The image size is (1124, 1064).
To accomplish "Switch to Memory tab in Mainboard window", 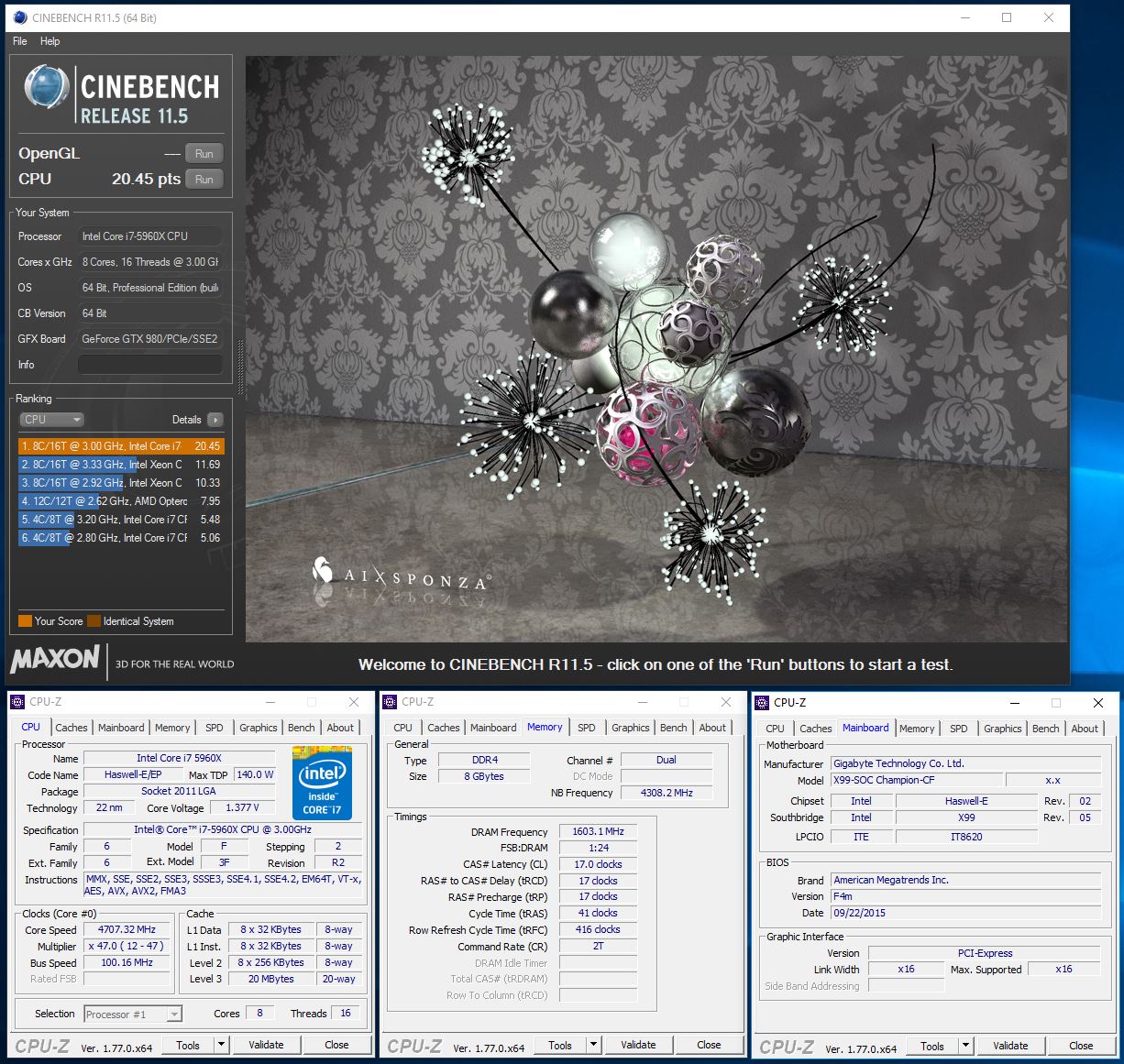I will click(917, 729).
